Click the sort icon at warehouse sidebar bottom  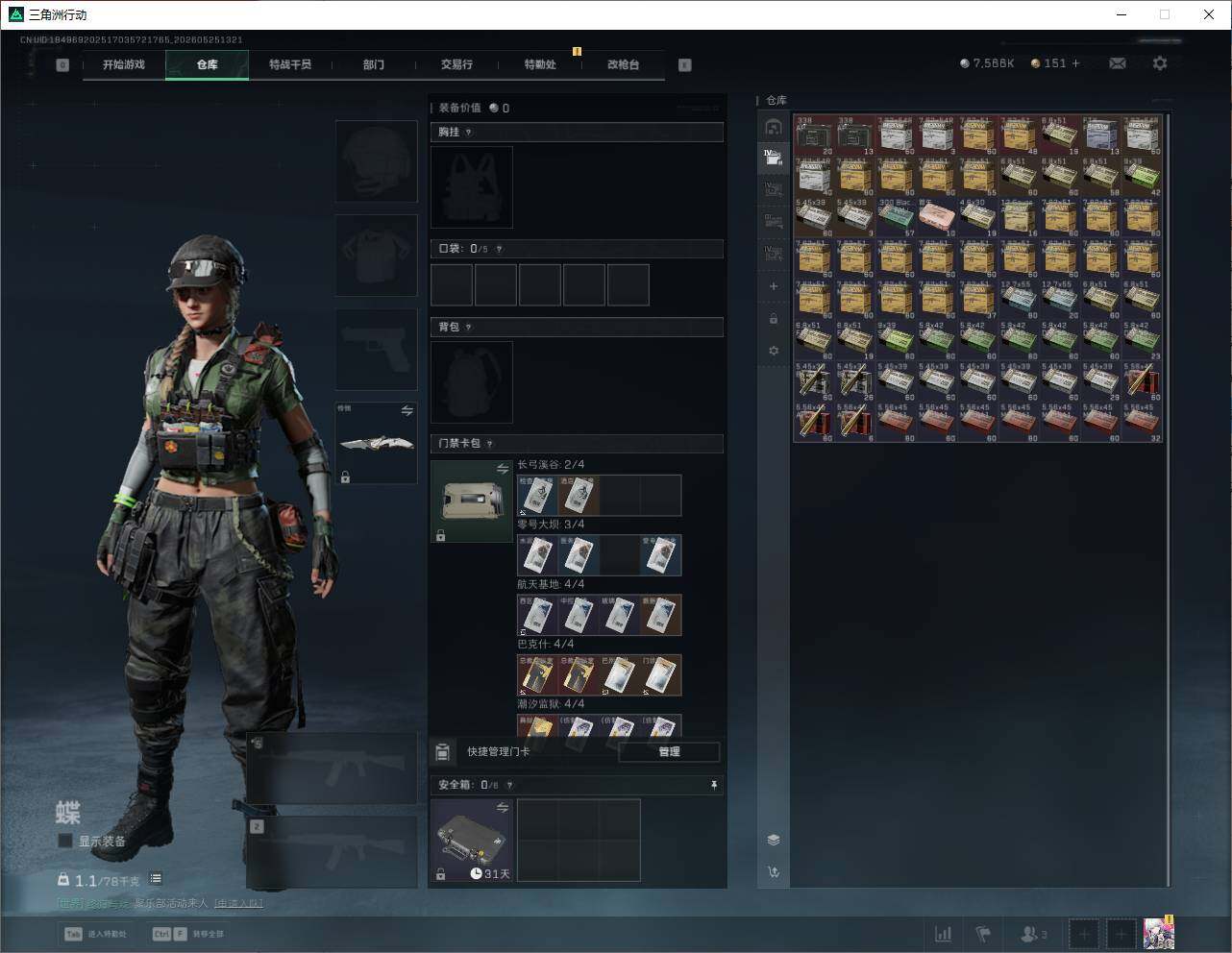[774, 872]
